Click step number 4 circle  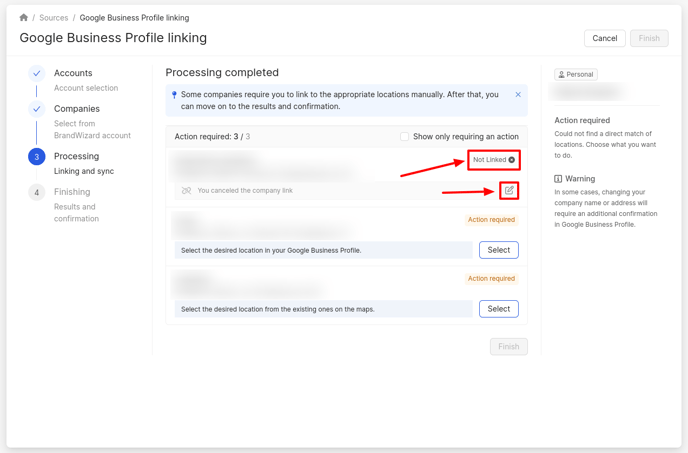click(37, 192)
